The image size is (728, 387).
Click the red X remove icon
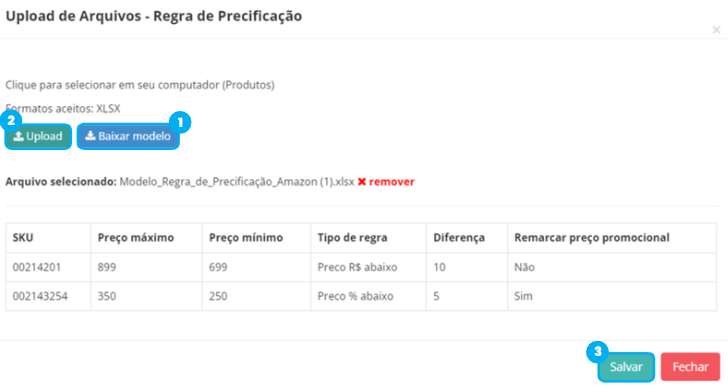pyautogui.click(x=362, y=182)
